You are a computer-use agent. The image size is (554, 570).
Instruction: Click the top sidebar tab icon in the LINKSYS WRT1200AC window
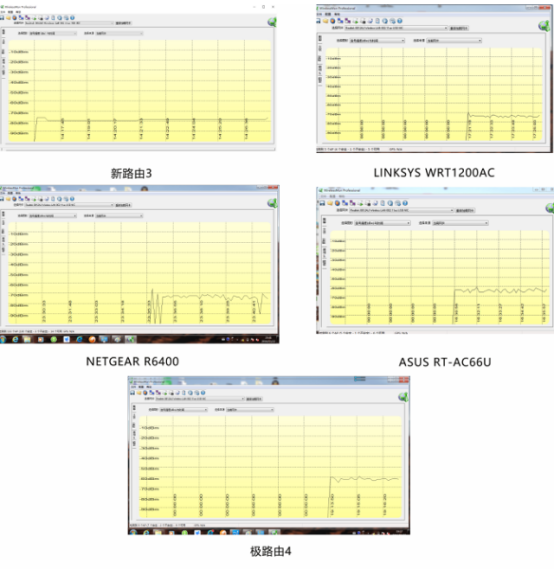click(x=320, y=38)
